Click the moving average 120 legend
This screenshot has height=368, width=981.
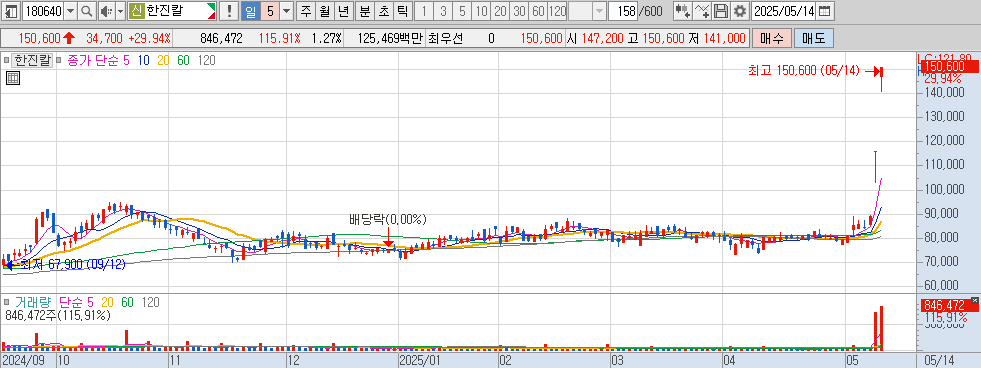206,60
